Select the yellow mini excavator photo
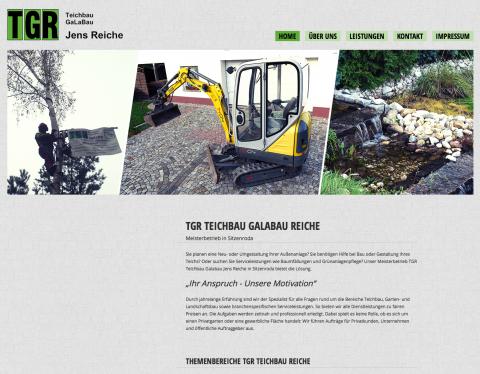 coord(229,122)
